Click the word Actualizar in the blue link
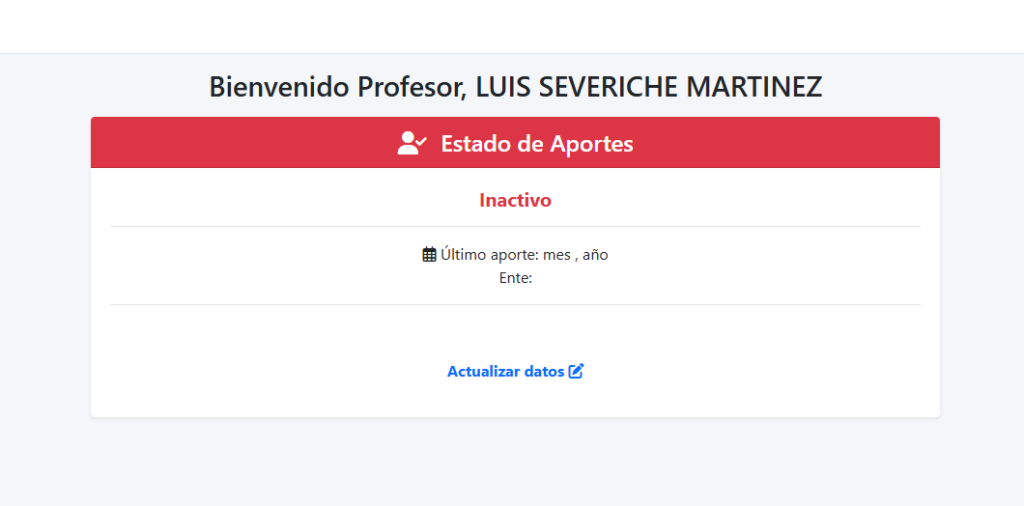1024x506 pixels. 483,371
